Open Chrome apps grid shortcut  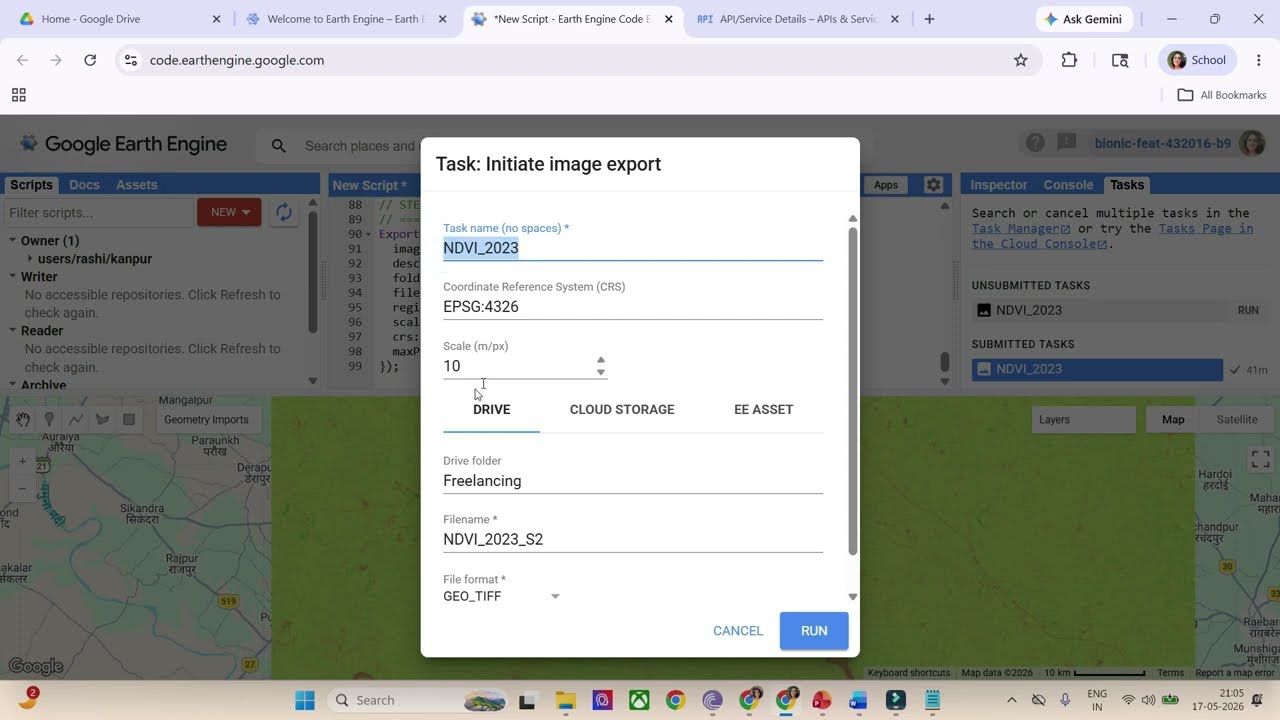click(x=18, y=95)
